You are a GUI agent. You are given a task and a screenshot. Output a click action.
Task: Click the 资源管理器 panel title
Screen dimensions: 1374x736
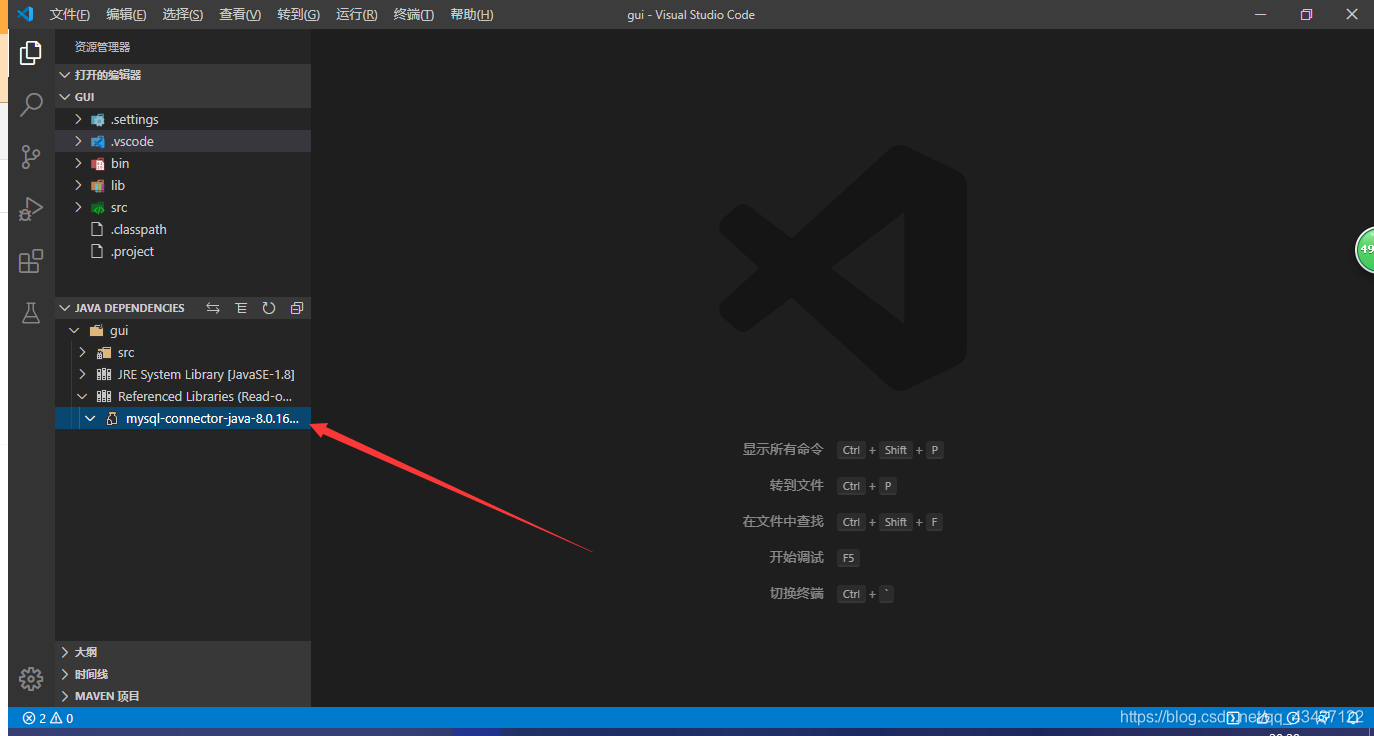click(x=102, y=47)
